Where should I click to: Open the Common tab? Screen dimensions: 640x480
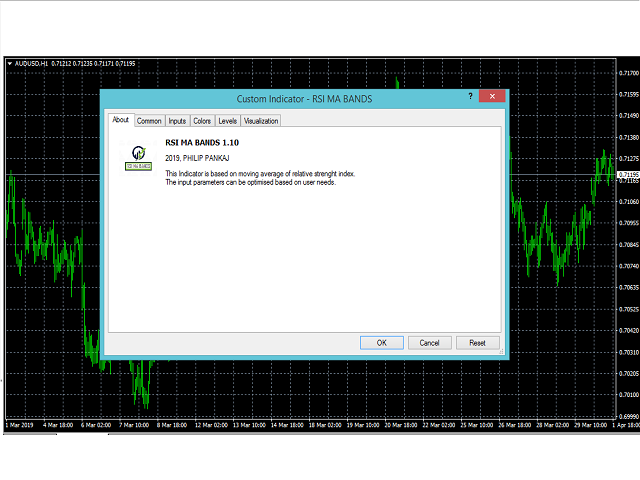pos(149,121)
